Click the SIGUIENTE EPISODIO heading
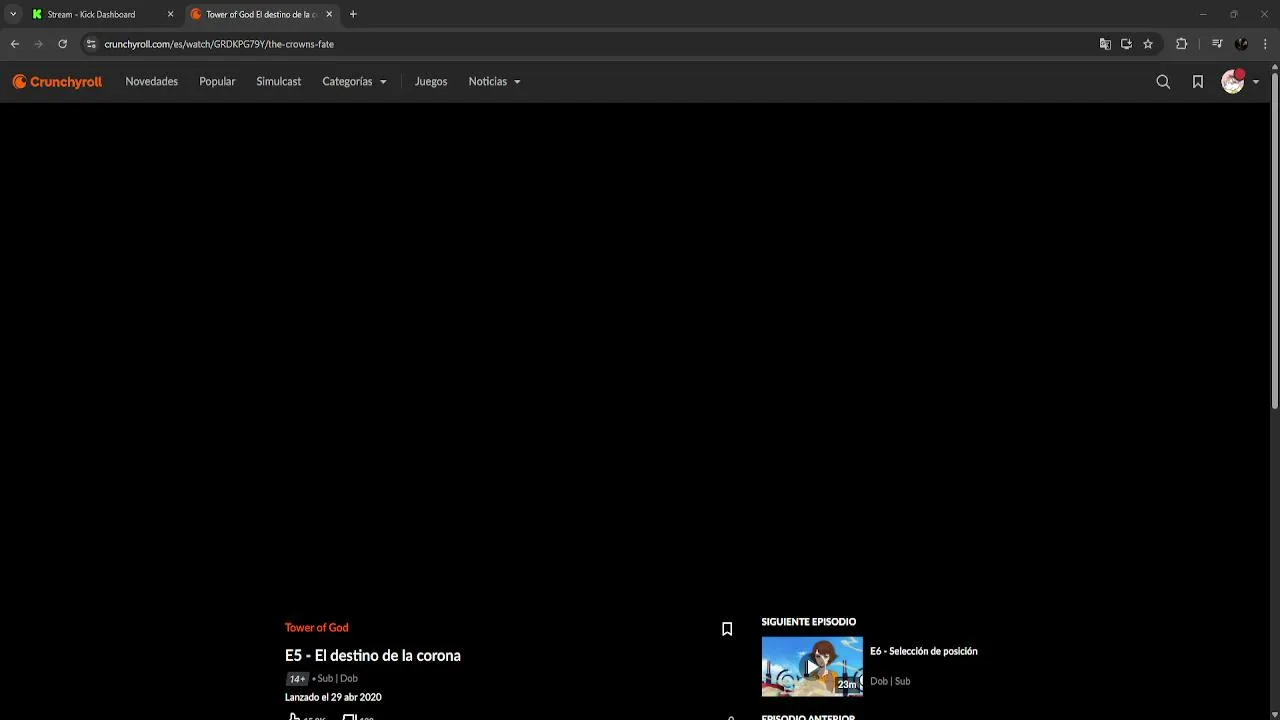 pyautogui.click(x=809, y=622)
